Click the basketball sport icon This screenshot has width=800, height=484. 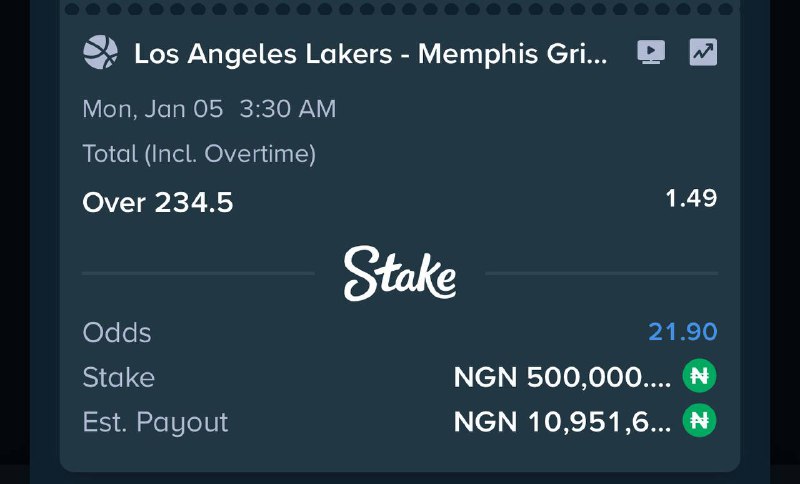[100, 52]
